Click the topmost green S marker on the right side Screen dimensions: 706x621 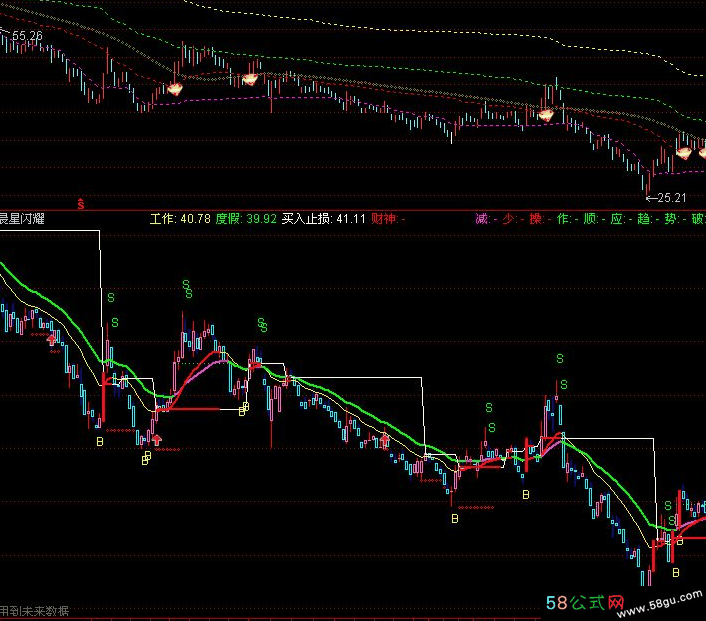coord(560,358)
